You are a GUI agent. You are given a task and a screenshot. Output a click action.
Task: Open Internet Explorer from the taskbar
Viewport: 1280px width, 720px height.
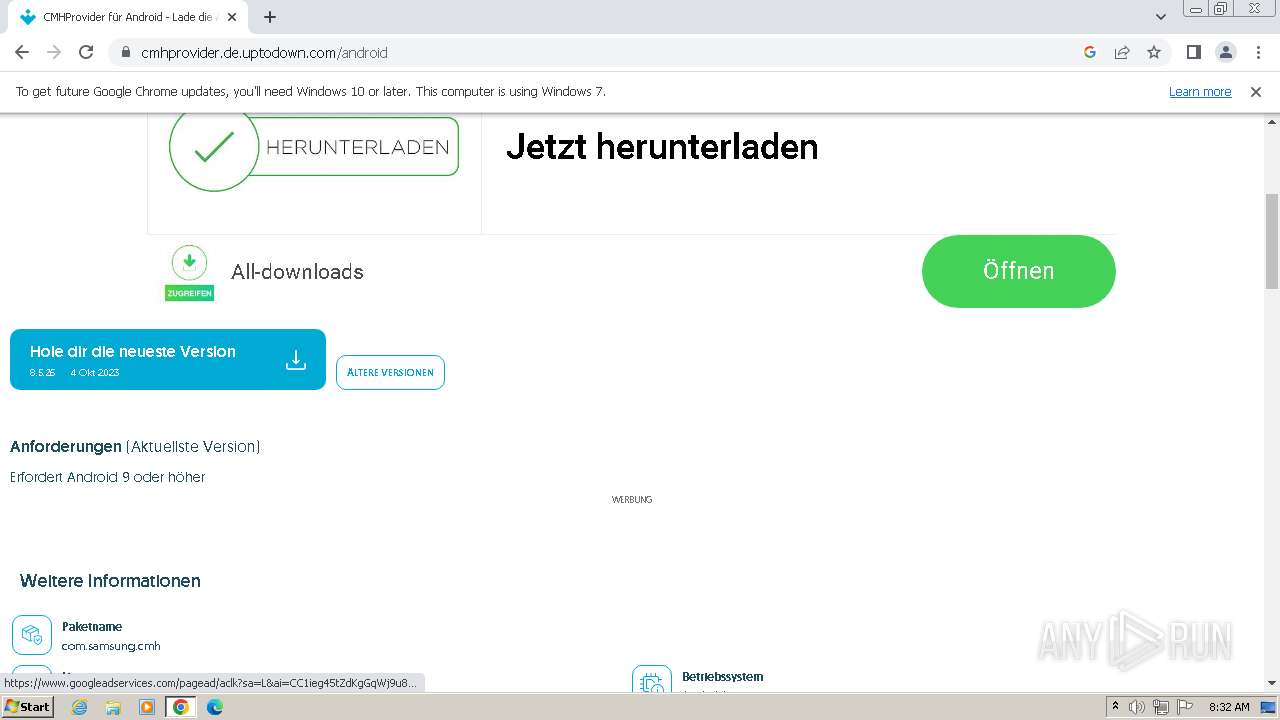pos(80,707)
